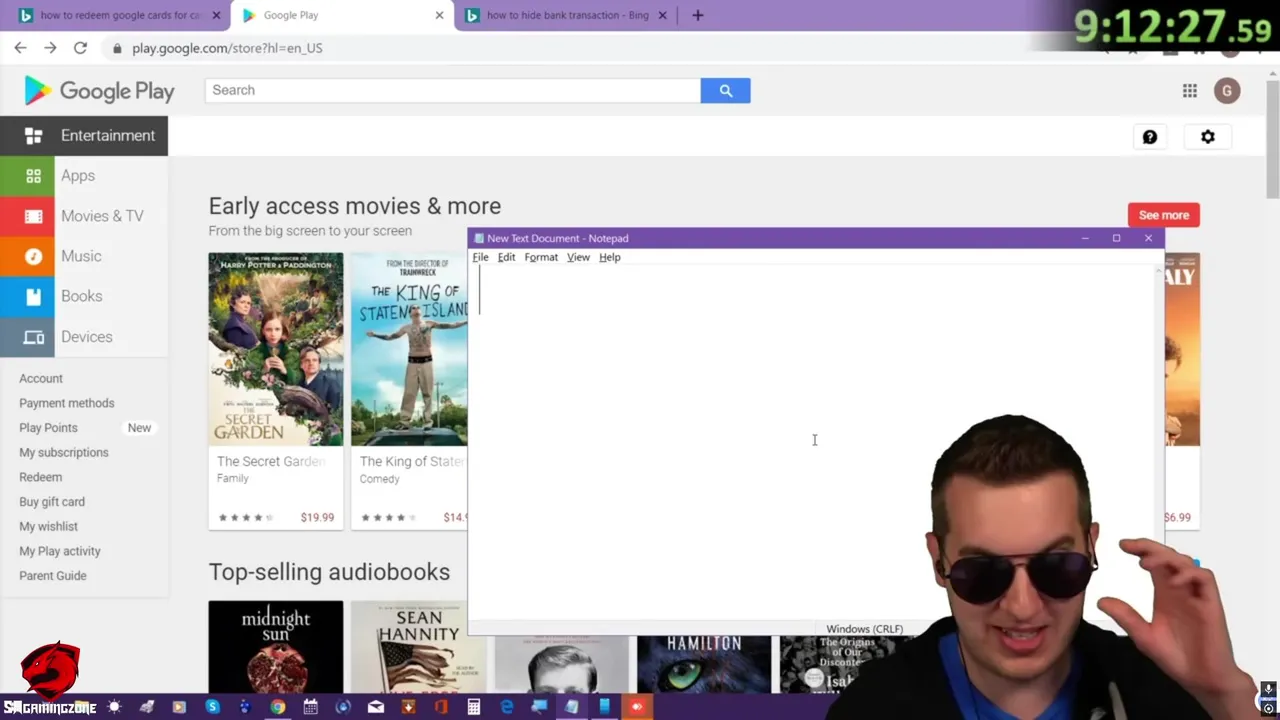
Task: Click the sun brightness taskbar icon
Action: click(114, 707)
